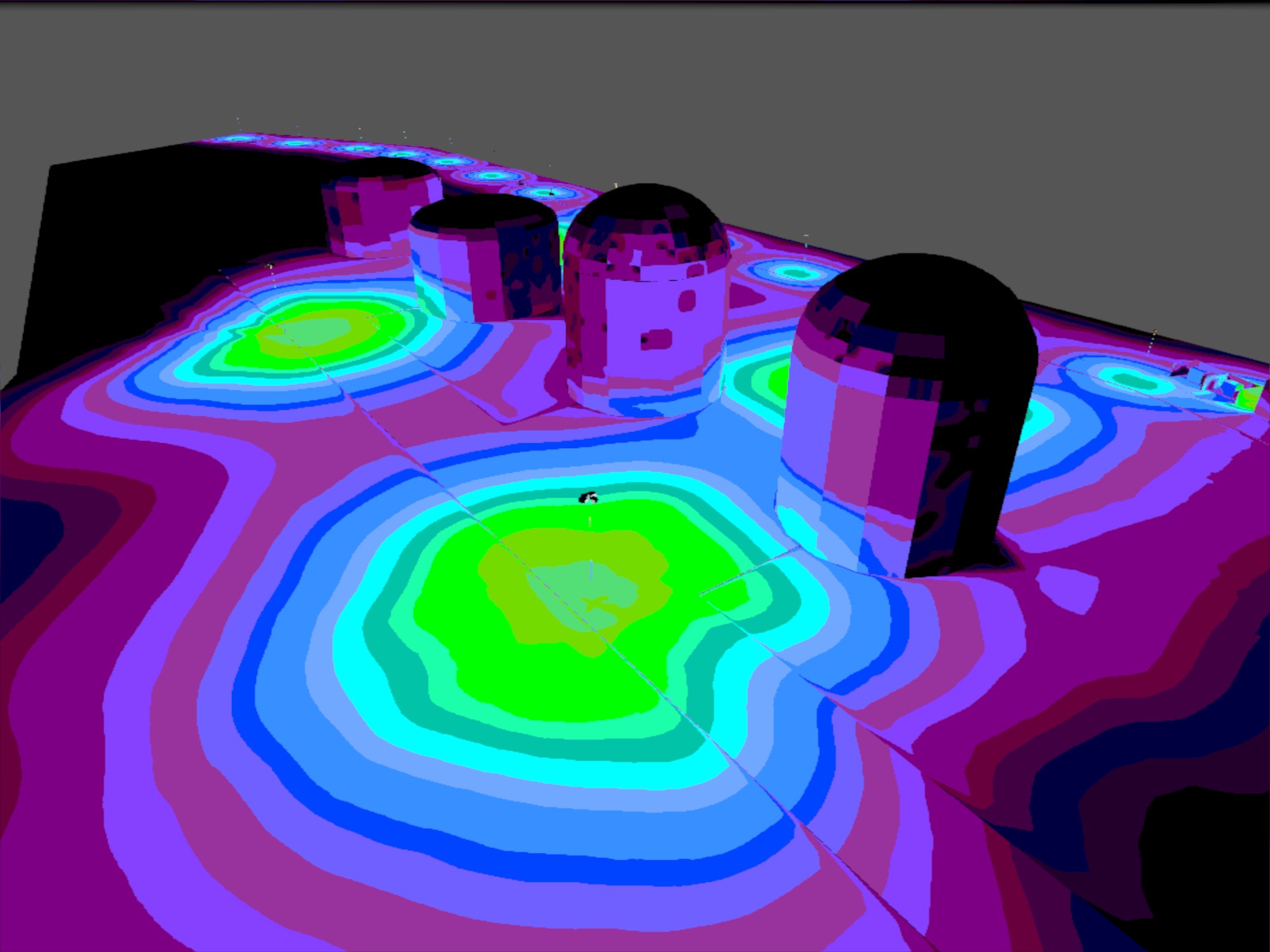Click the yellow marker left of central silo dome
1270x952 pixels.
pyautogui.click(x=615, y=185)
